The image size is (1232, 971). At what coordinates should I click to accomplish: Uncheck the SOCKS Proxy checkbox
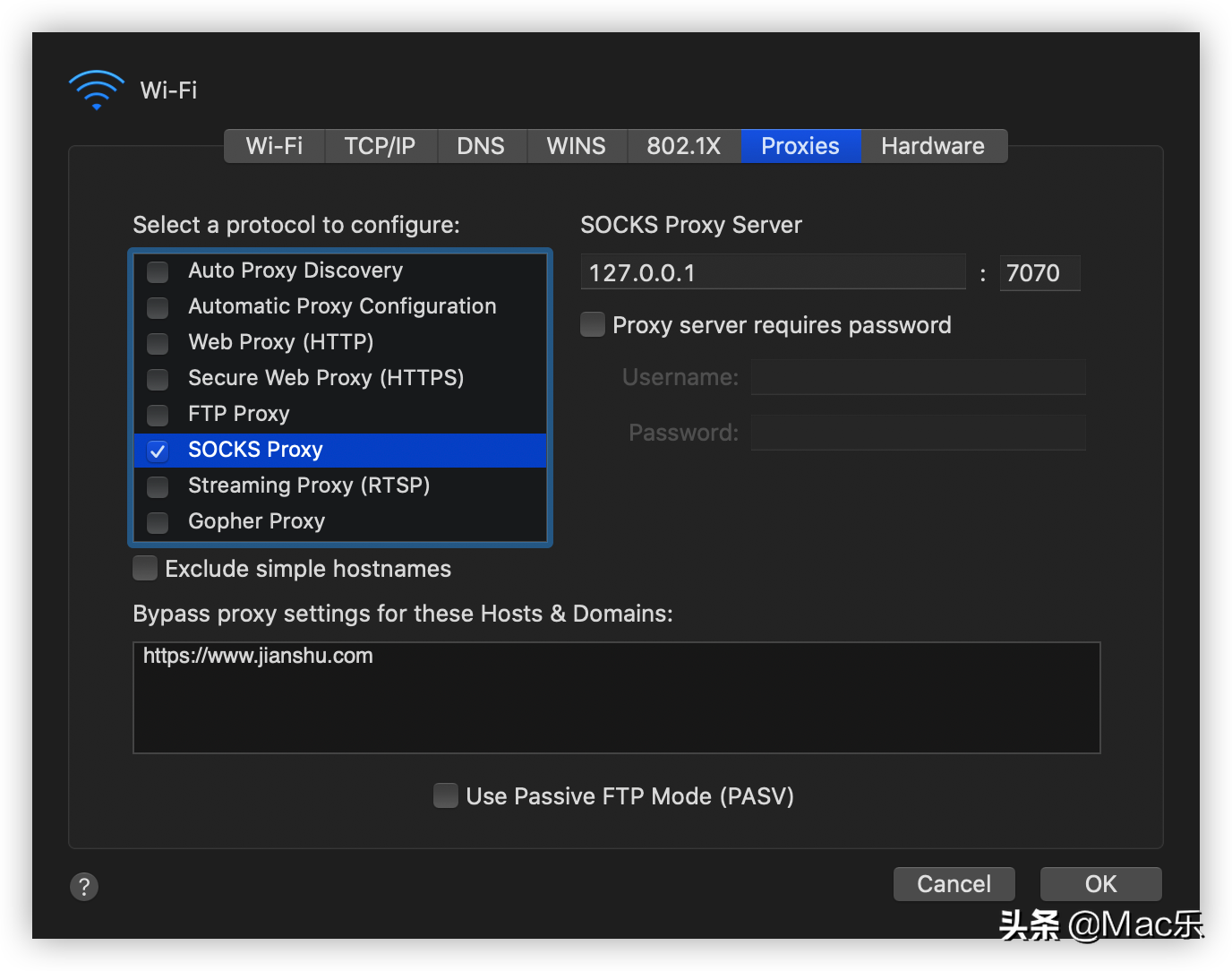point(158,451)
